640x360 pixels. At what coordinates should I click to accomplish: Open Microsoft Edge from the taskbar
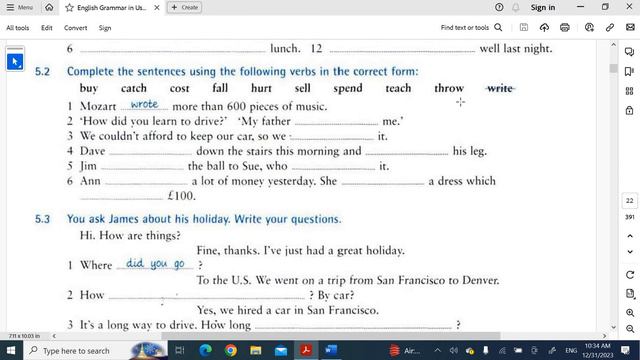(x=205, y=350)
